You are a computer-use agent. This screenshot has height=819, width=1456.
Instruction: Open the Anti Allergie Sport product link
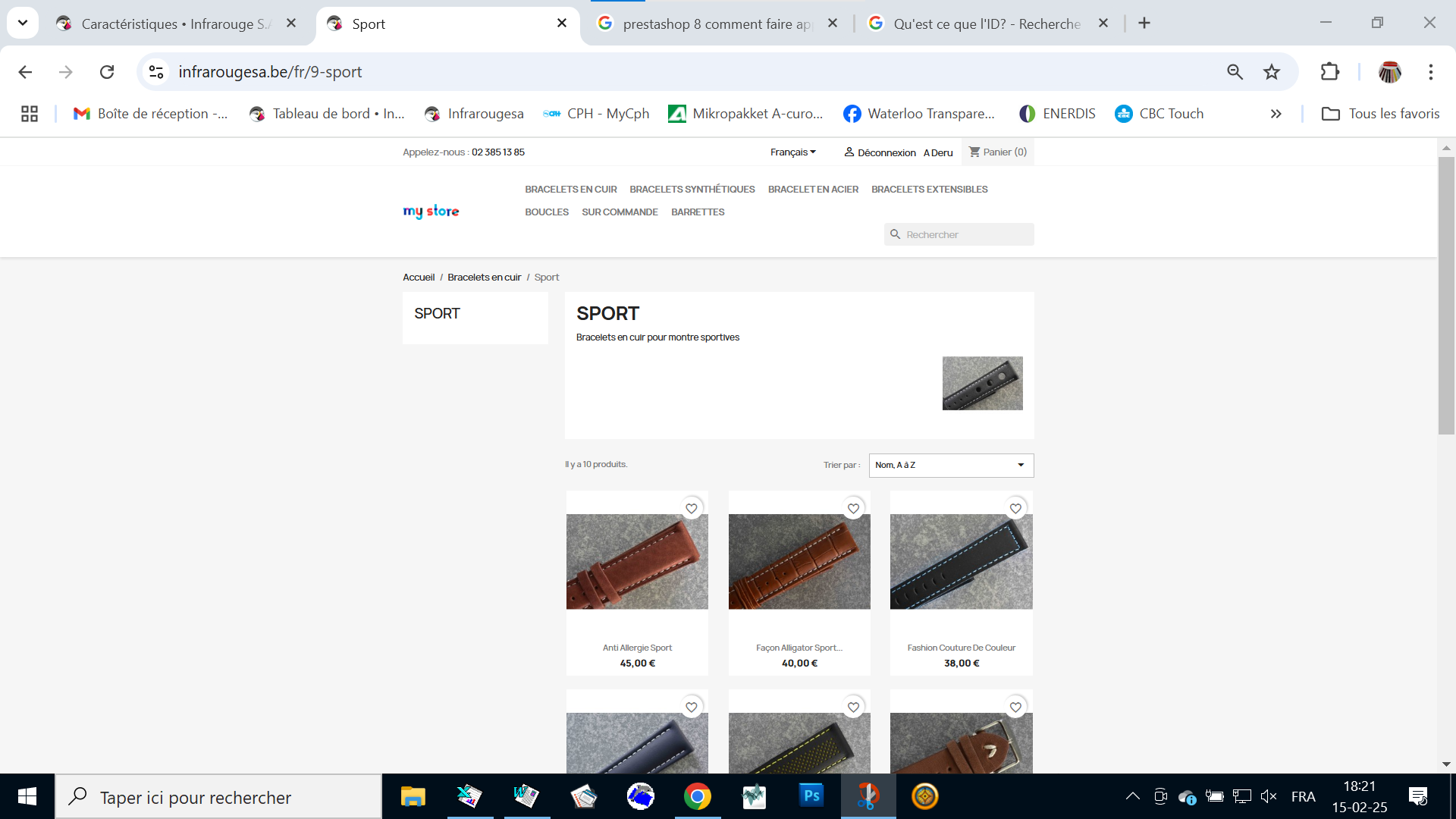point(637,648)
